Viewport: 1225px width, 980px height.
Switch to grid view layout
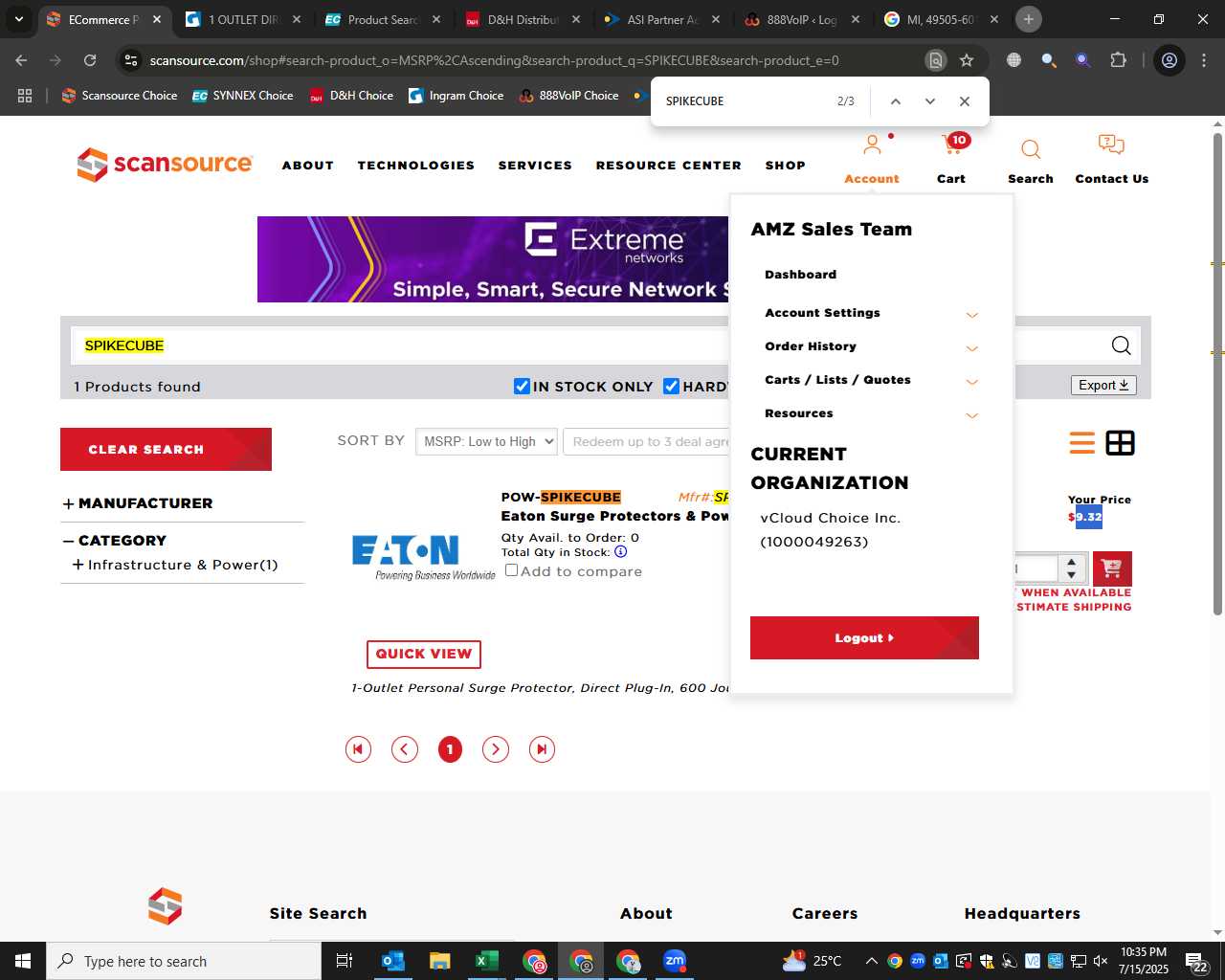pyautogui.click(x=1120, y=443)
